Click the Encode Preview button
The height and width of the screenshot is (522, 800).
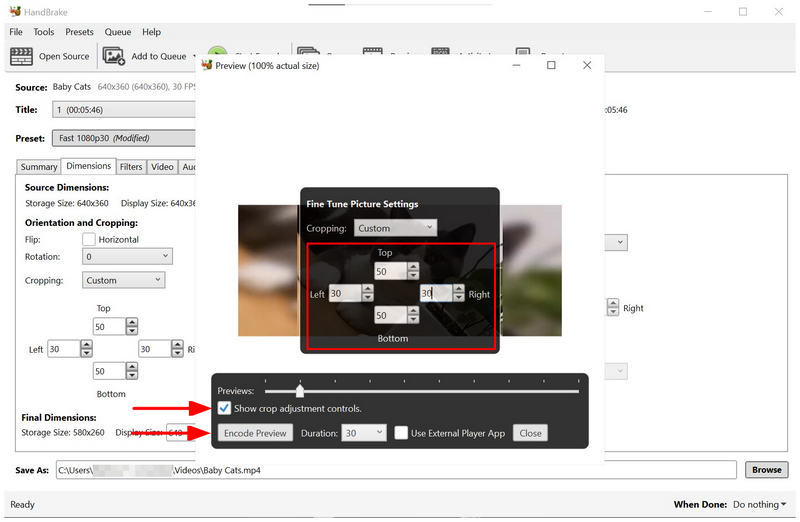click(255, 433)
